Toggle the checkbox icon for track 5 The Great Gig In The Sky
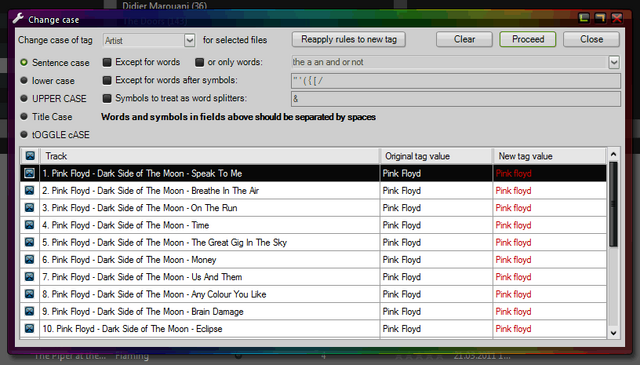Screen dimensions: 640x365 [x=29, y=242]
